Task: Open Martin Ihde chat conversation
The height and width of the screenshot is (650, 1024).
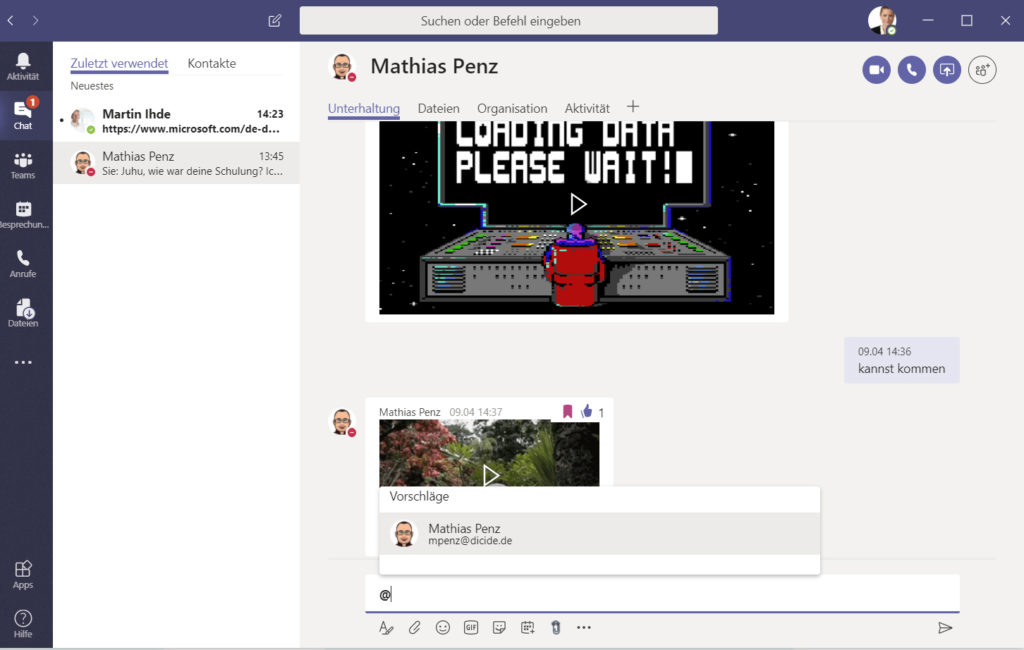Action: coord(176,121)
